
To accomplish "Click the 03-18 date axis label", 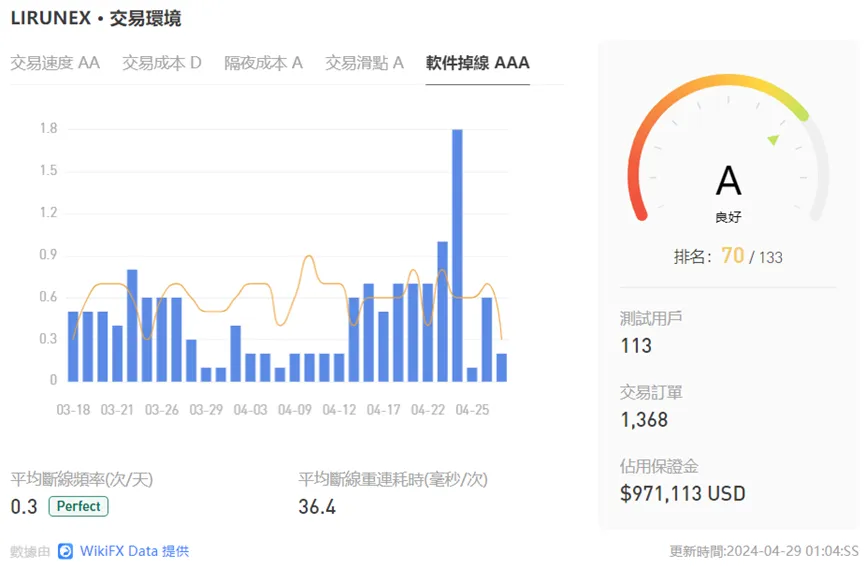I will 73,410.
